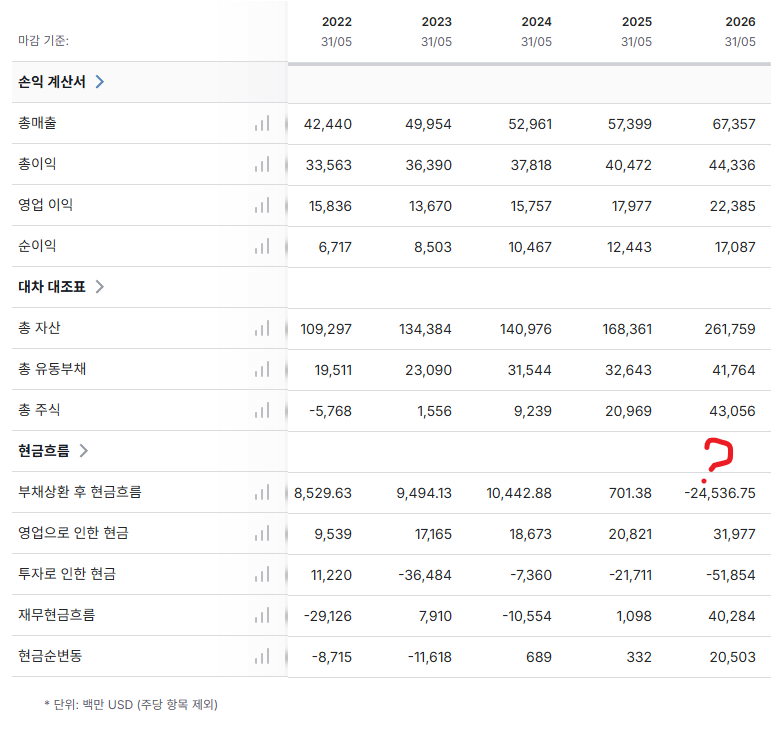The image size is (777, 743).
Task: Open chart icon for 총이익 row
Action: pos(262,164)
